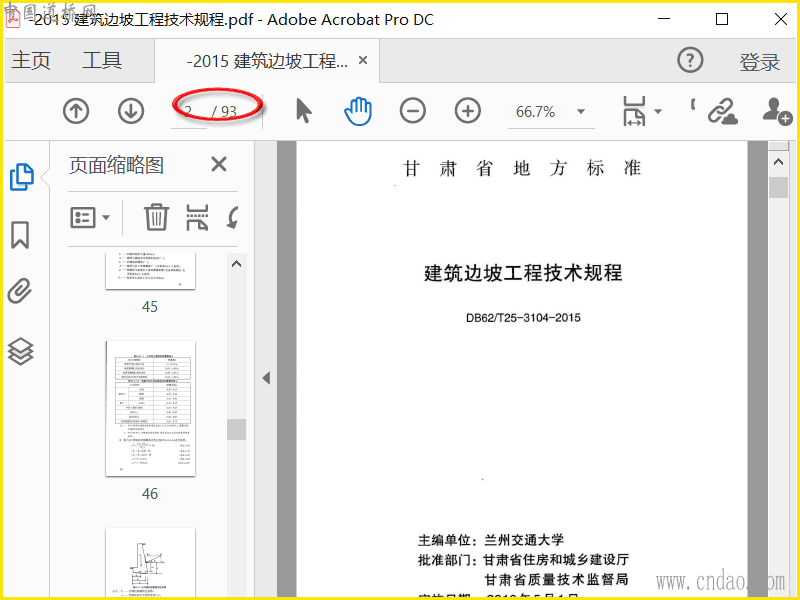
Task: Select the arrow selection tool
Action: tap(304, 111)
